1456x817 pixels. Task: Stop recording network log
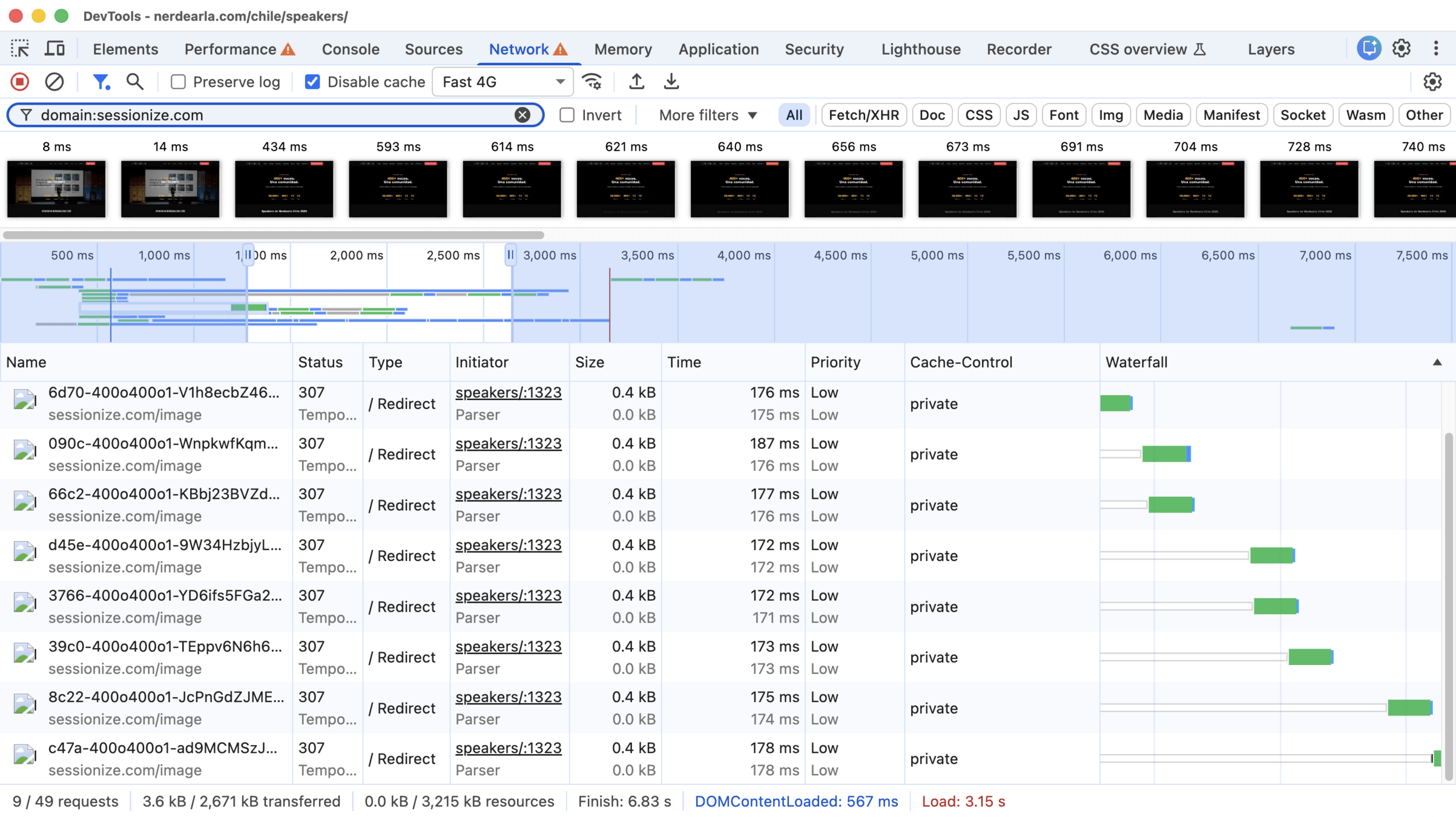(x=19, y=82)
